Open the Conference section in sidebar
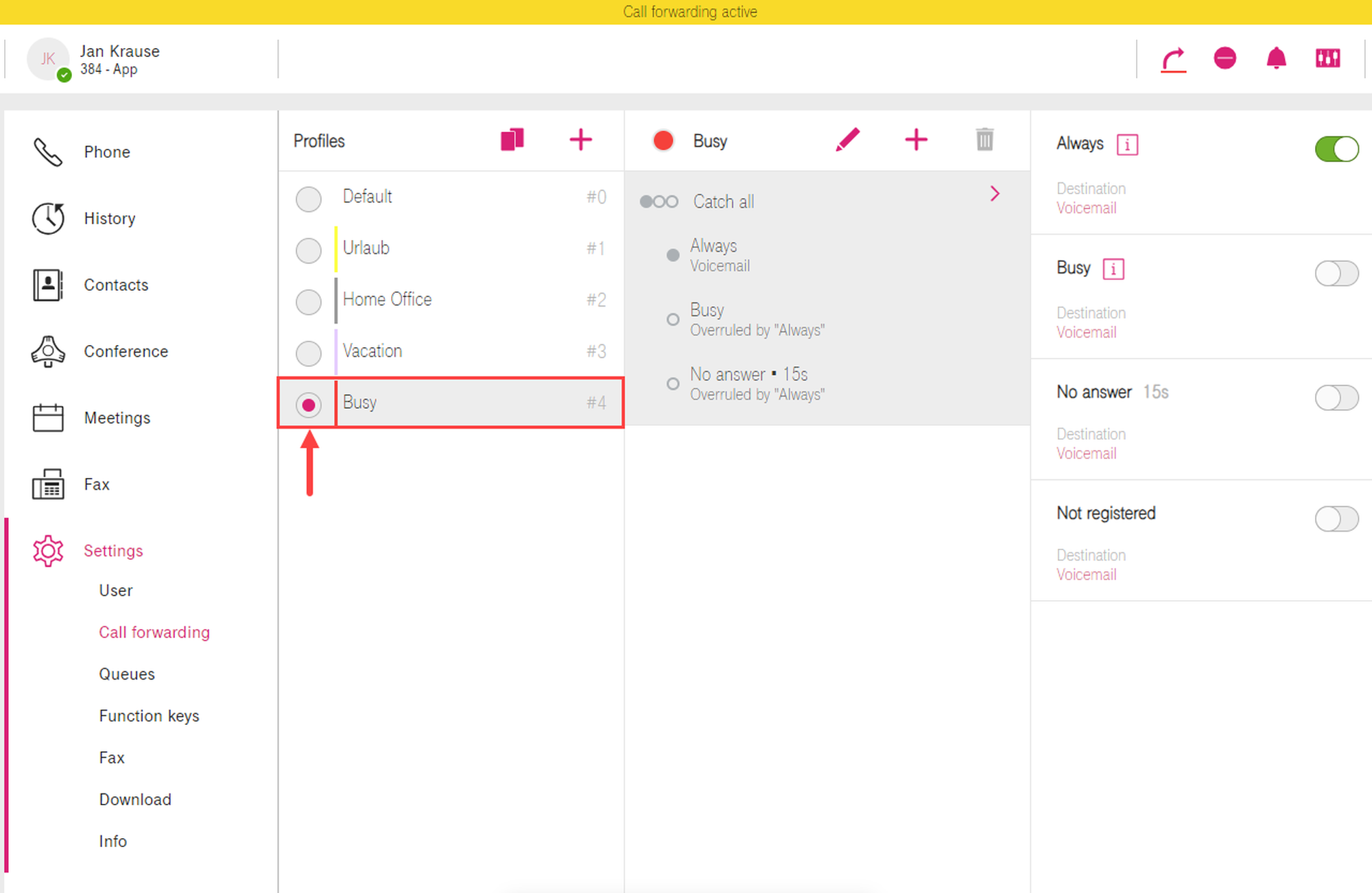The height and width of the screenshot is (893, 1372). (126, 351)
